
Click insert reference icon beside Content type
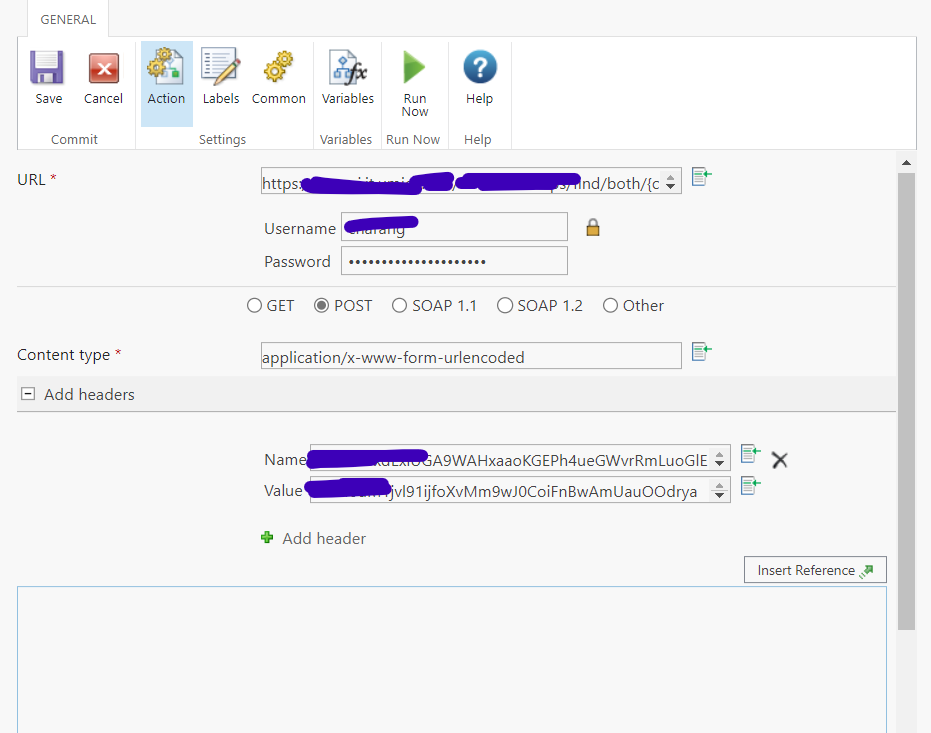[701, 351]
